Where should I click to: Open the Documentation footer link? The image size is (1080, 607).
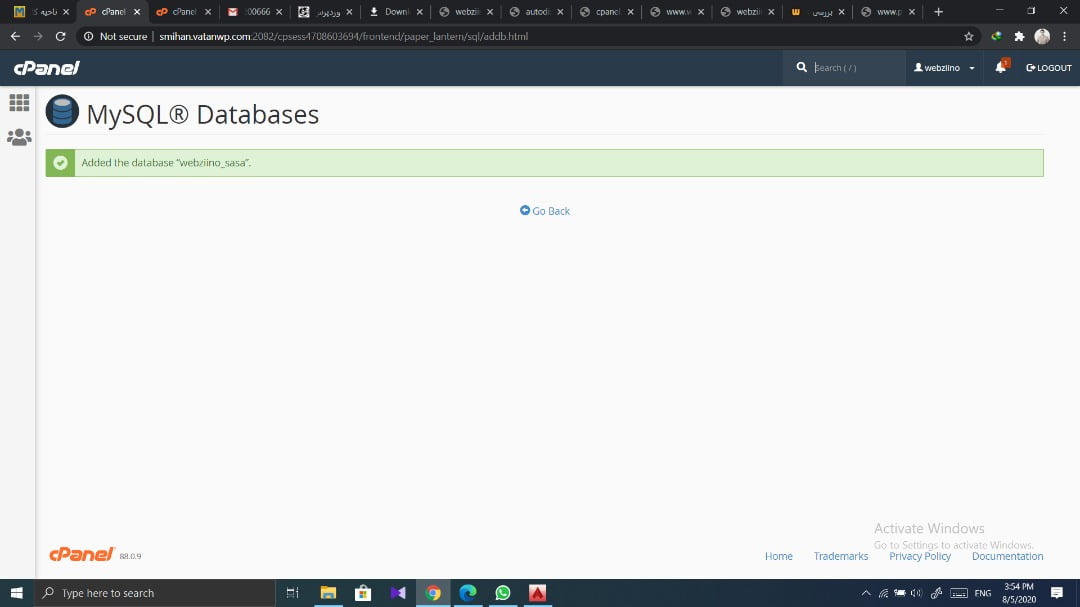coord(1007,556)
